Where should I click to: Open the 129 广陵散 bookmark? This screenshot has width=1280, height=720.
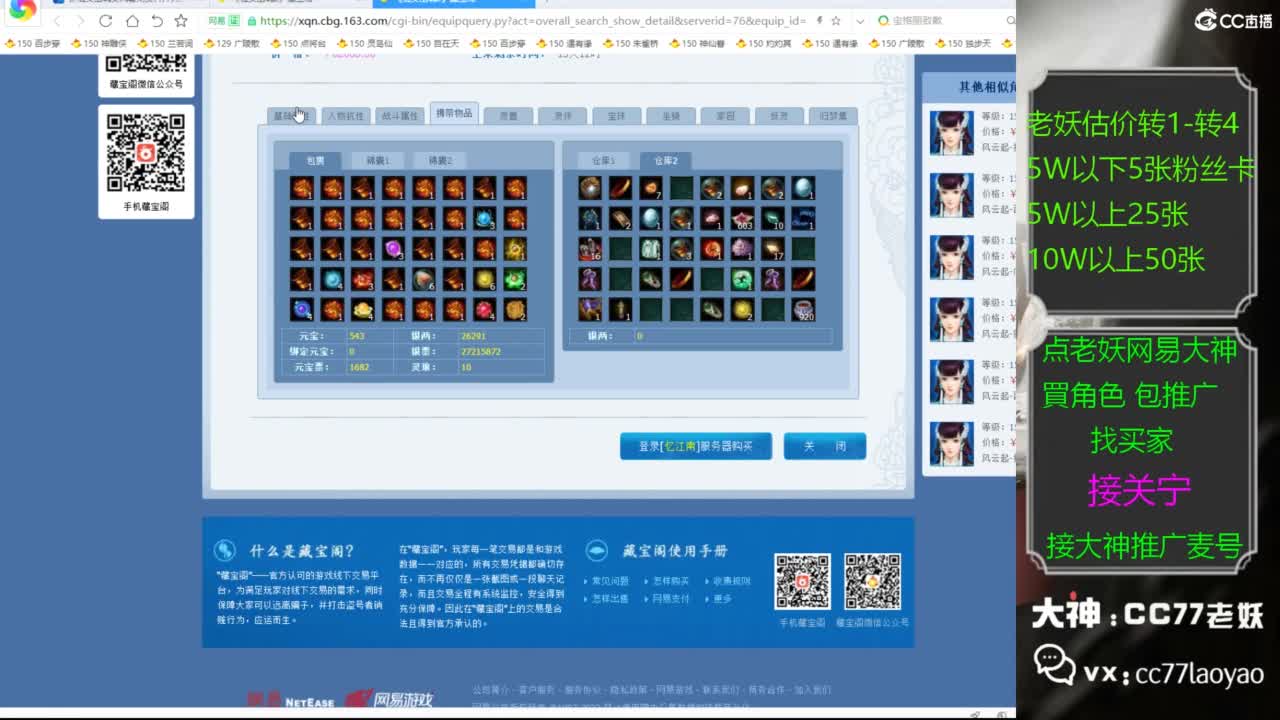tap(232, 43)
